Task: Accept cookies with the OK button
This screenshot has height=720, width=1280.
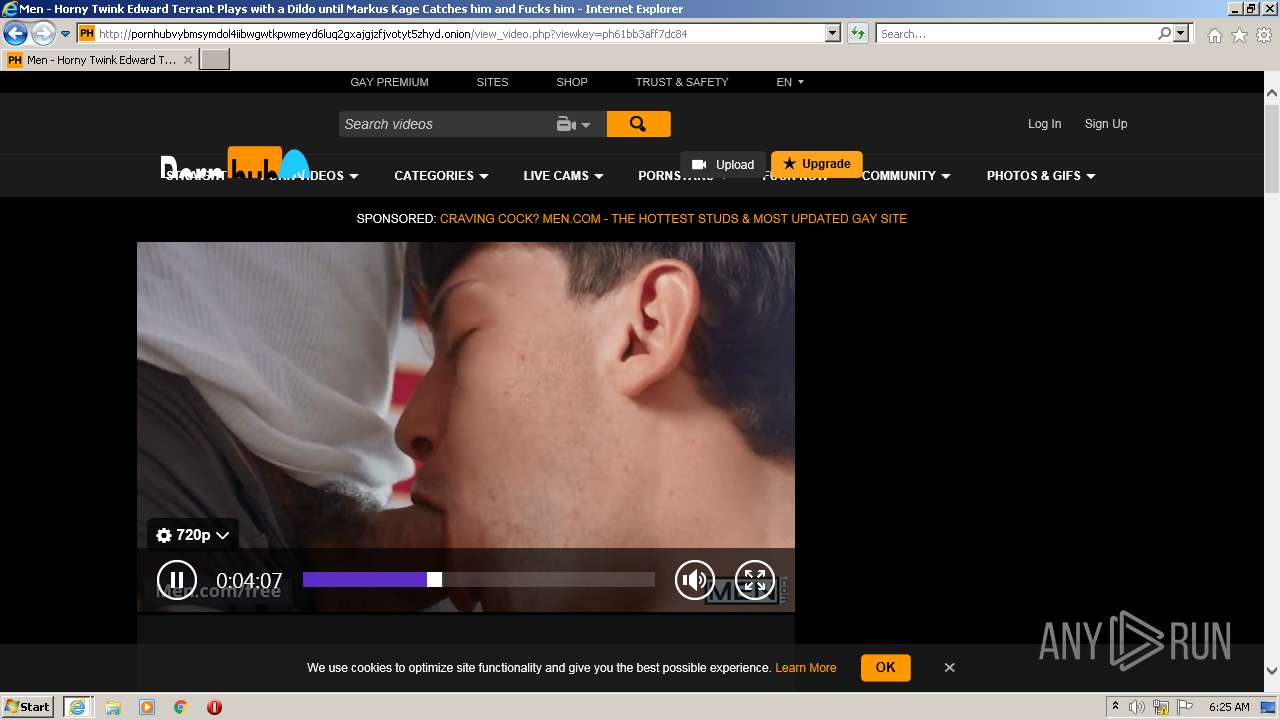Action: (885, 667)
